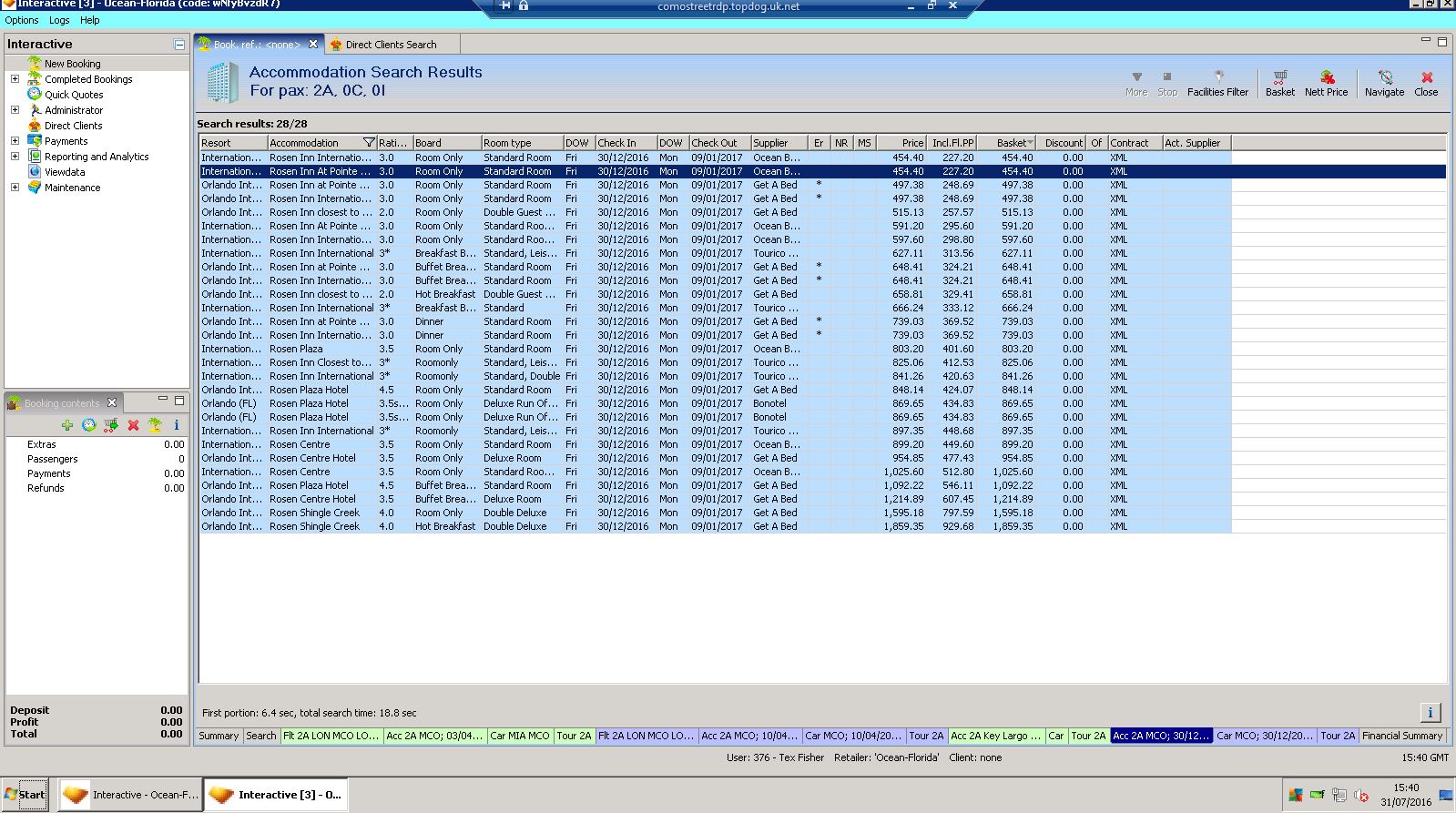Expand the Completed Bookings tree node
1456x813 pixels.
[15, 79]
